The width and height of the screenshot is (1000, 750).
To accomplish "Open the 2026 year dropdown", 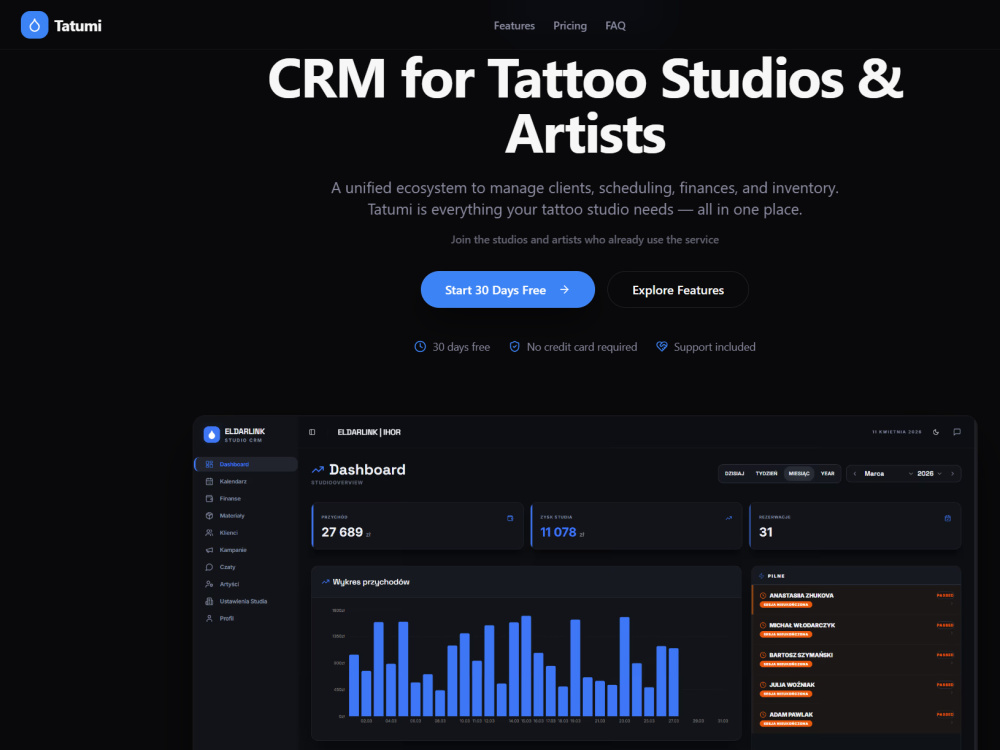I will 929,474.
